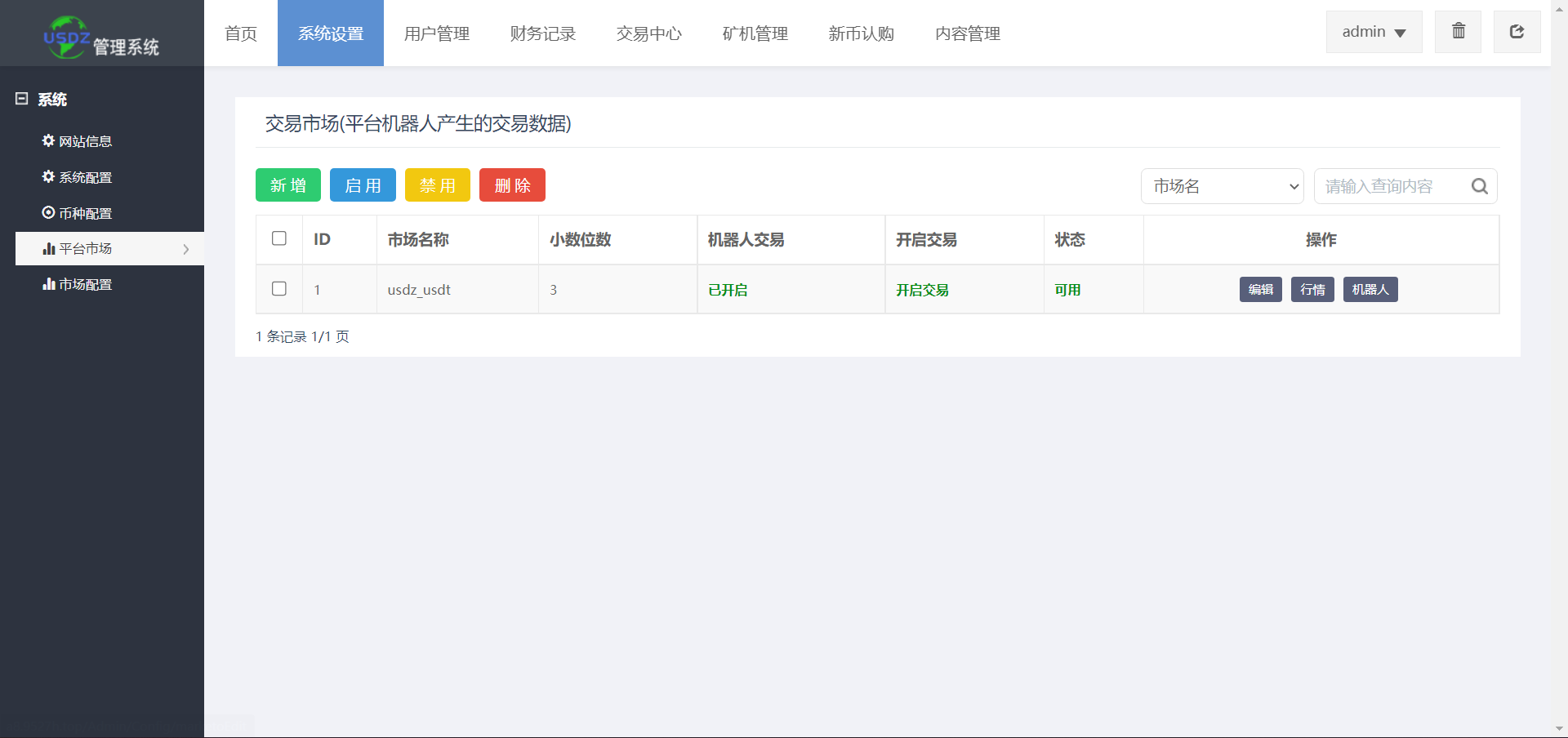Click the red 删除 button
Screen dimensions: 1568x738
(x=512, y=185)
